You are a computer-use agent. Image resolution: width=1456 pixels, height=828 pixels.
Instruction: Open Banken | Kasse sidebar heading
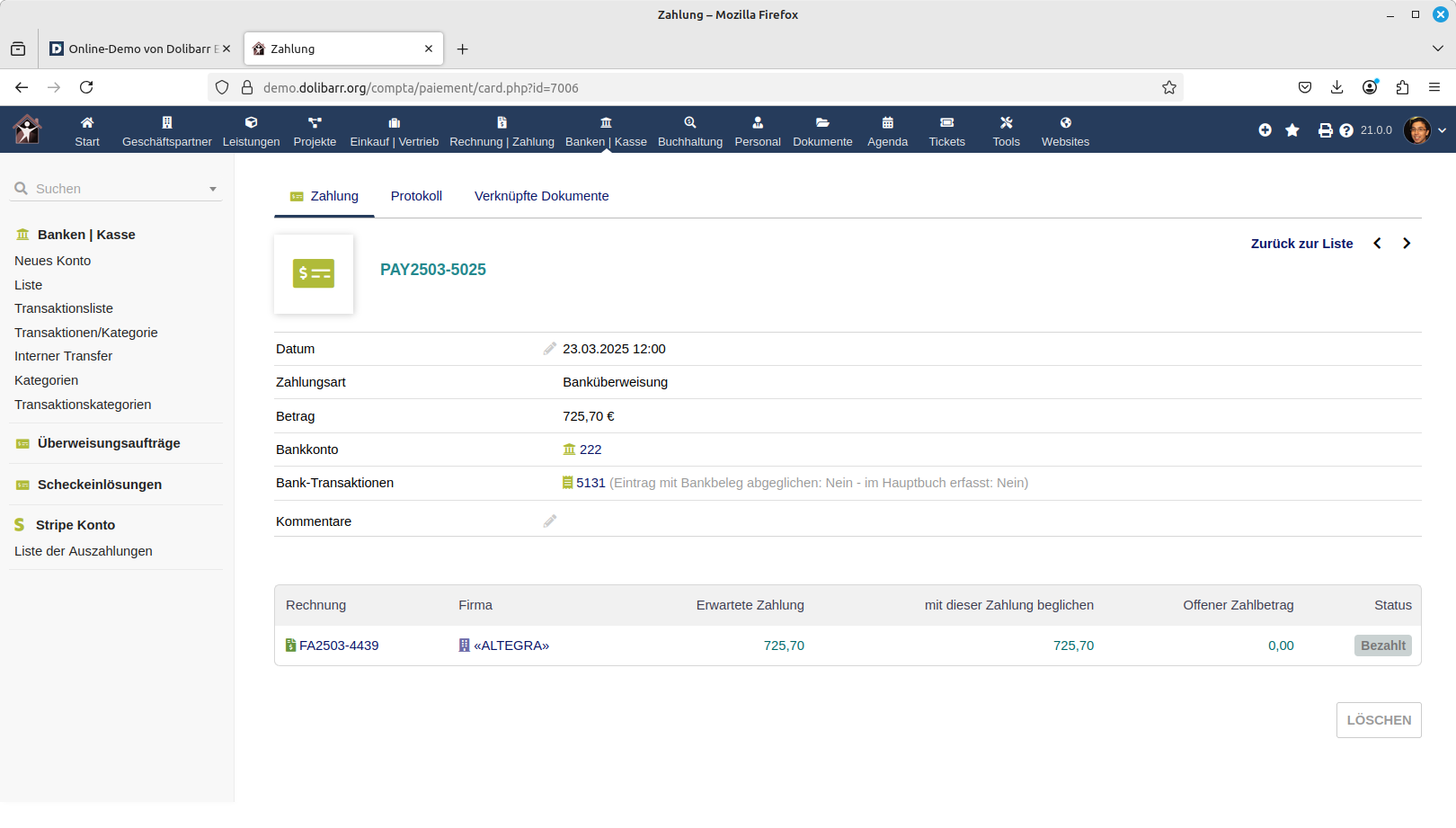(86, 235)
